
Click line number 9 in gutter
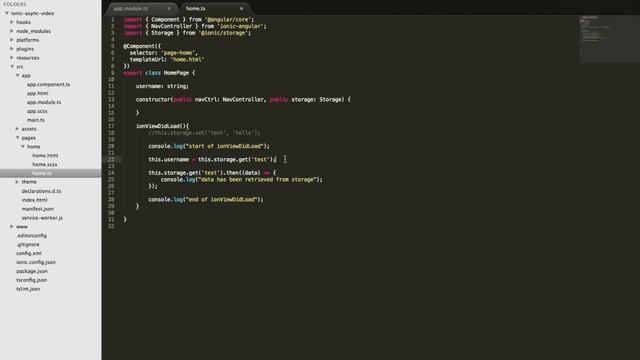[x=113, y=73]
